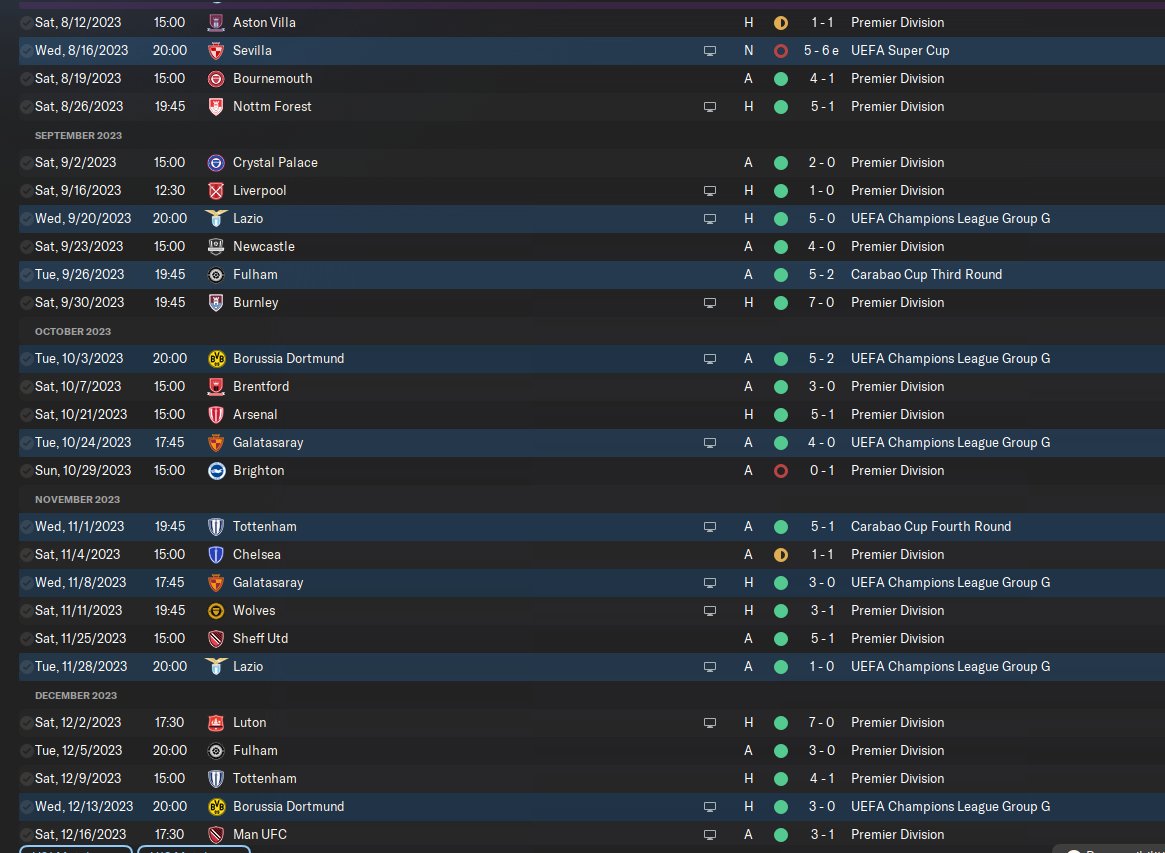Click the Brighton club badge
The height and width of the screenshot is (853, 1165).
click(x=216, y=470)
